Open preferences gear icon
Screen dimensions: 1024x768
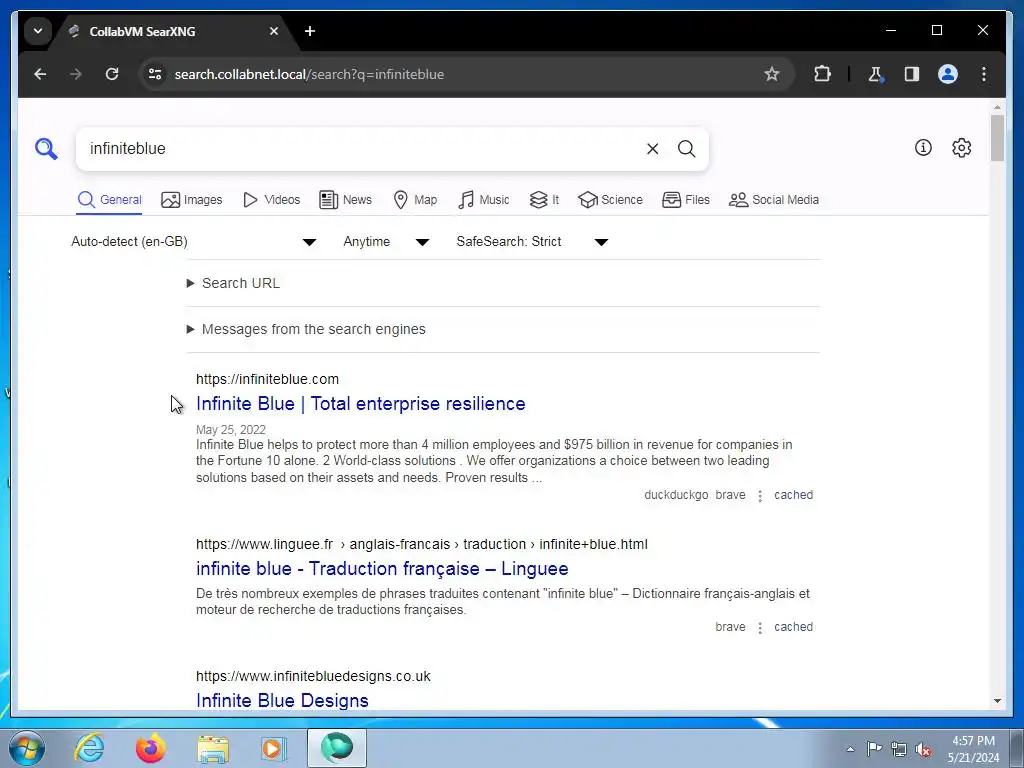[961, 148]
